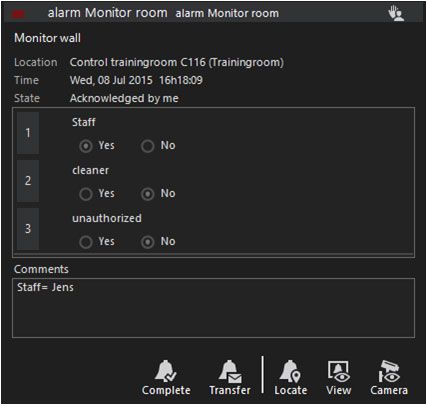Click the Comments text box
The width and height of the screenshot is (427, 405).
tap(213, 308)
